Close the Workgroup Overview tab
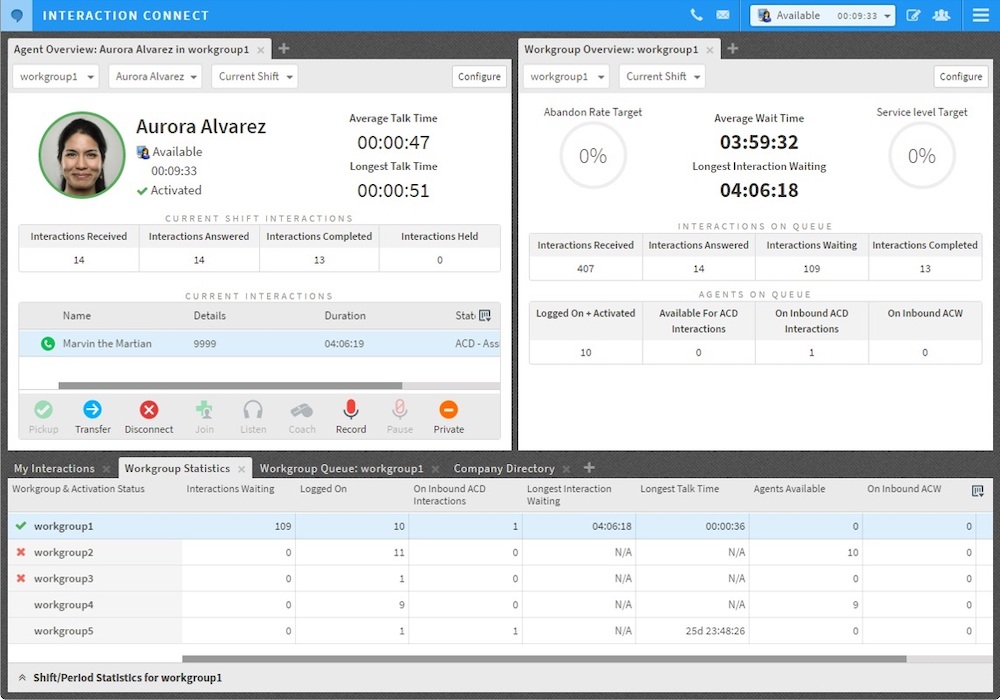1000x700 pixels. click(x=710, y=50)
